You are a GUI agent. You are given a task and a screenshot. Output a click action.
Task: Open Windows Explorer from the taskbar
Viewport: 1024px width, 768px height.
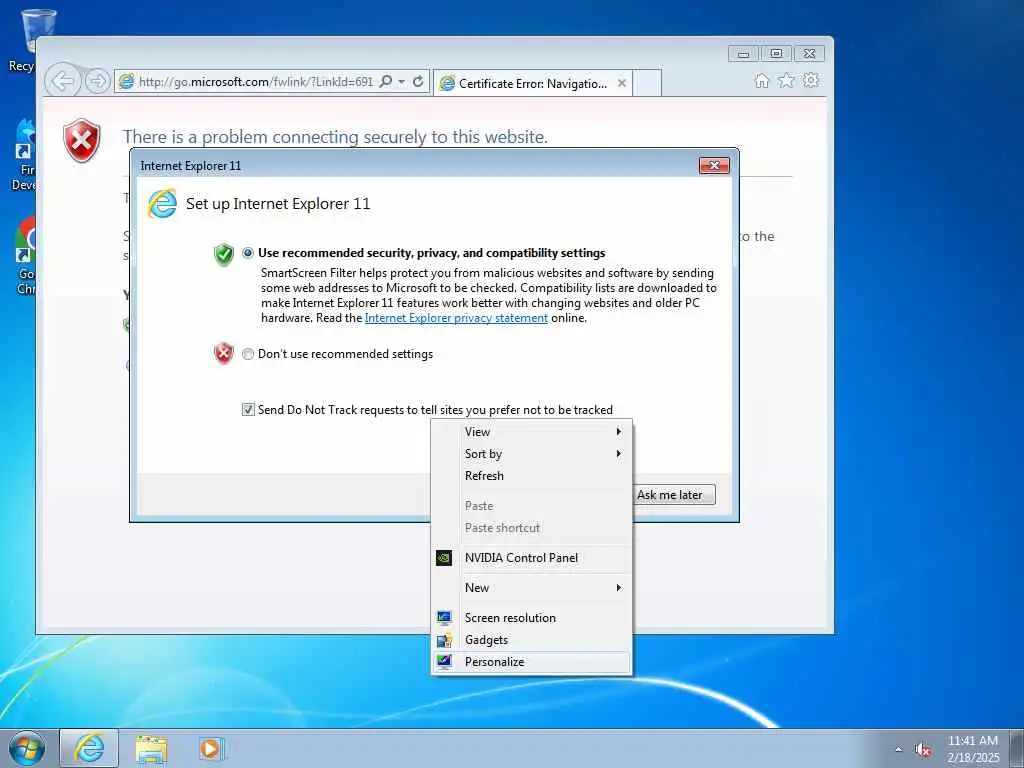coord(152,749)
